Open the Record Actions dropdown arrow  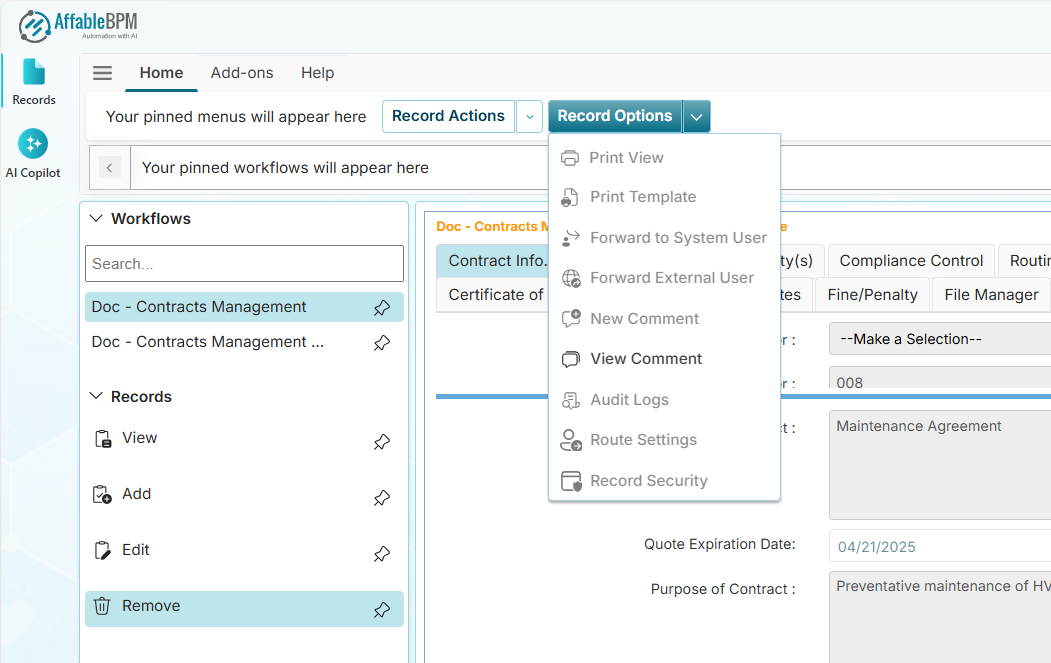529,117
